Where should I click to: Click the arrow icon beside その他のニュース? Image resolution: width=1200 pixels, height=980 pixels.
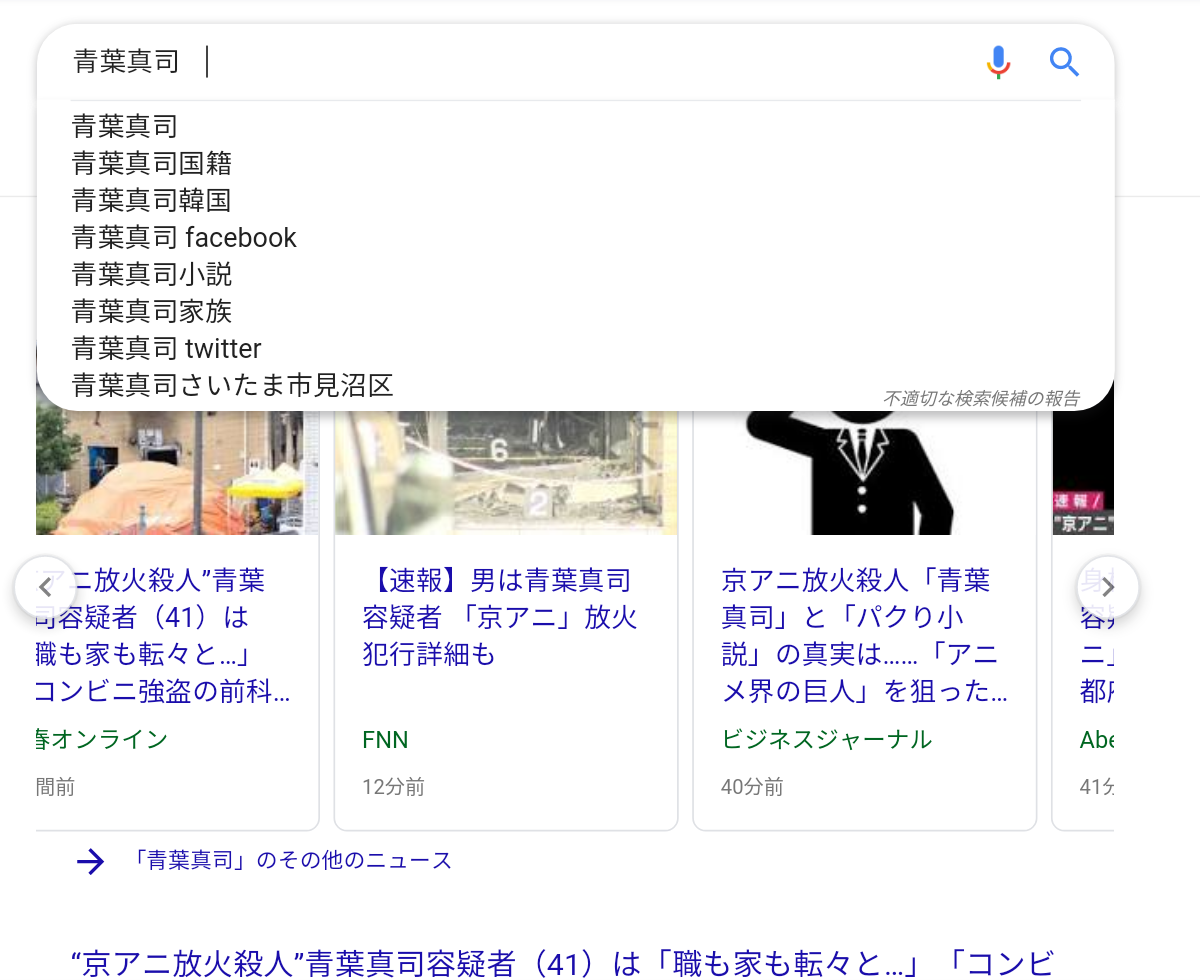91,861
